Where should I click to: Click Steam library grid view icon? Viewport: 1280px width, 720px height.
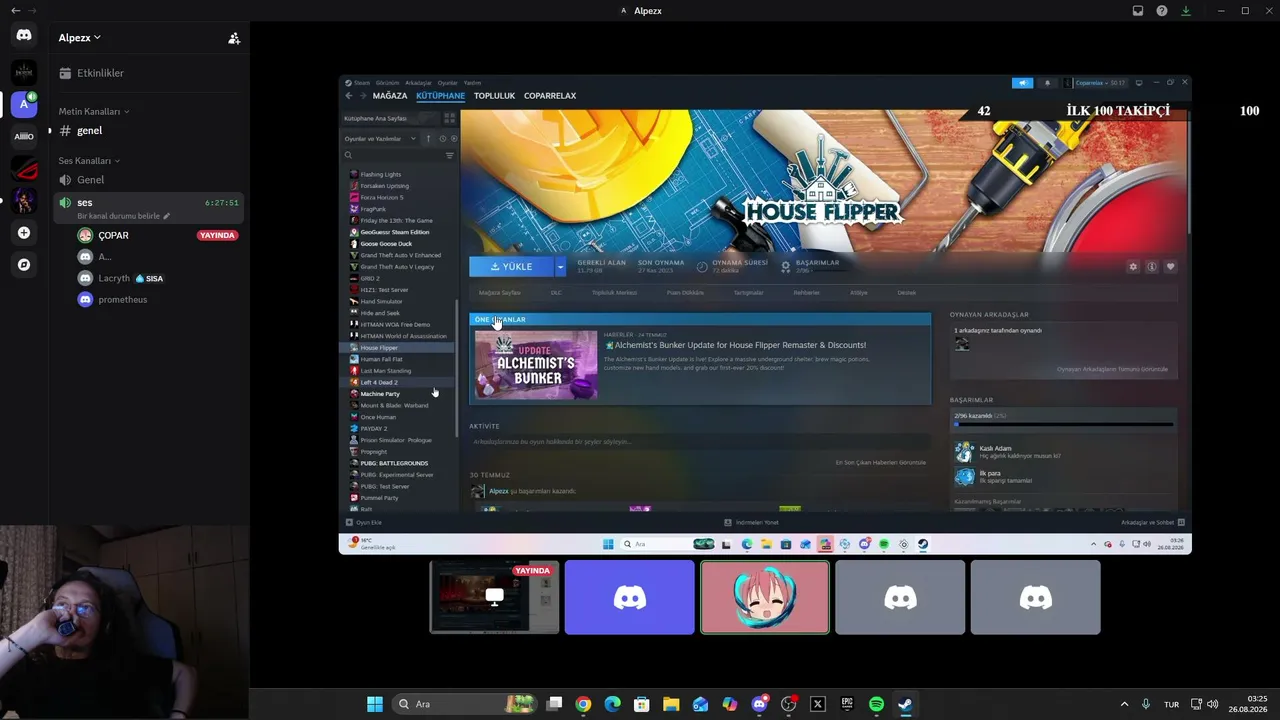[x=451, y=118]
